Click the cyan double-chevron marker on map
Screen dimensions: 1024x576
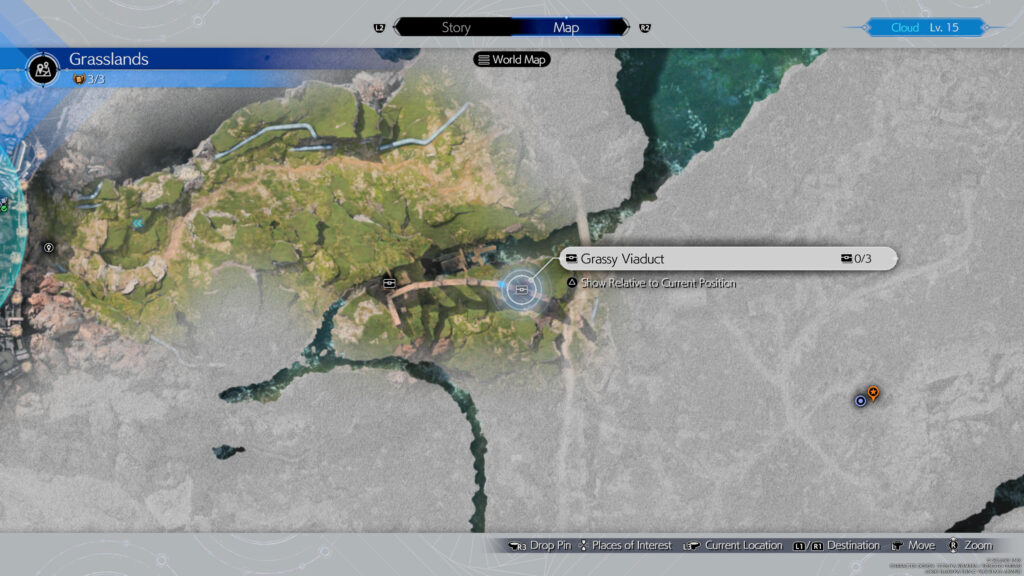click(138, 224)
